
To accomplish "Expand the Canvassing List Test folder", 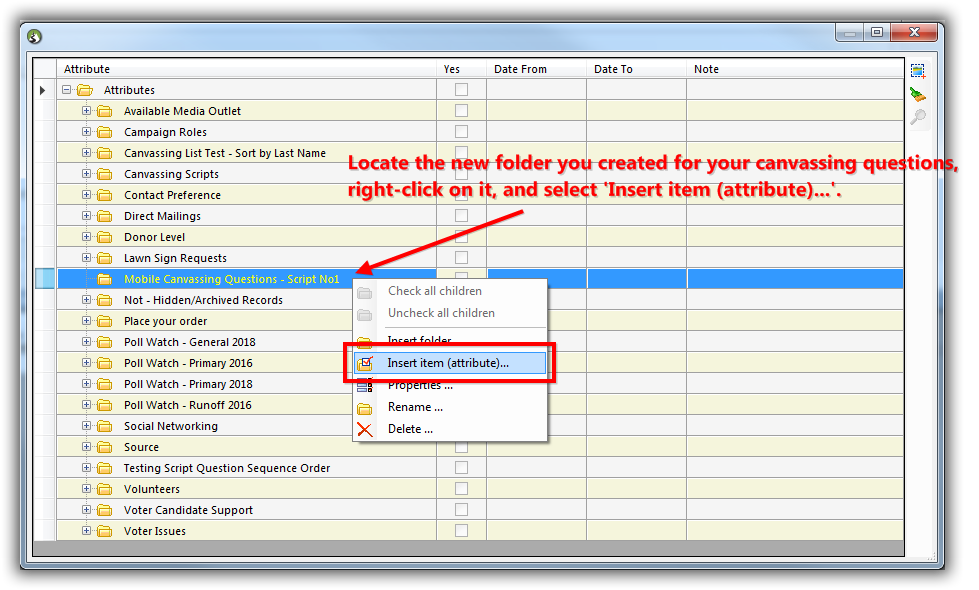I will (x=87, y=153).
